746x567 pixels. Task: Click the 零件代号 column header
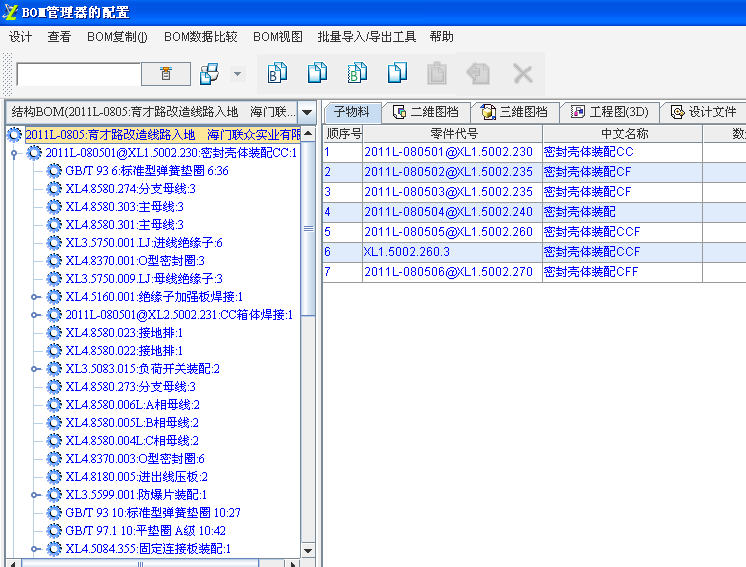tap(453, 134)
